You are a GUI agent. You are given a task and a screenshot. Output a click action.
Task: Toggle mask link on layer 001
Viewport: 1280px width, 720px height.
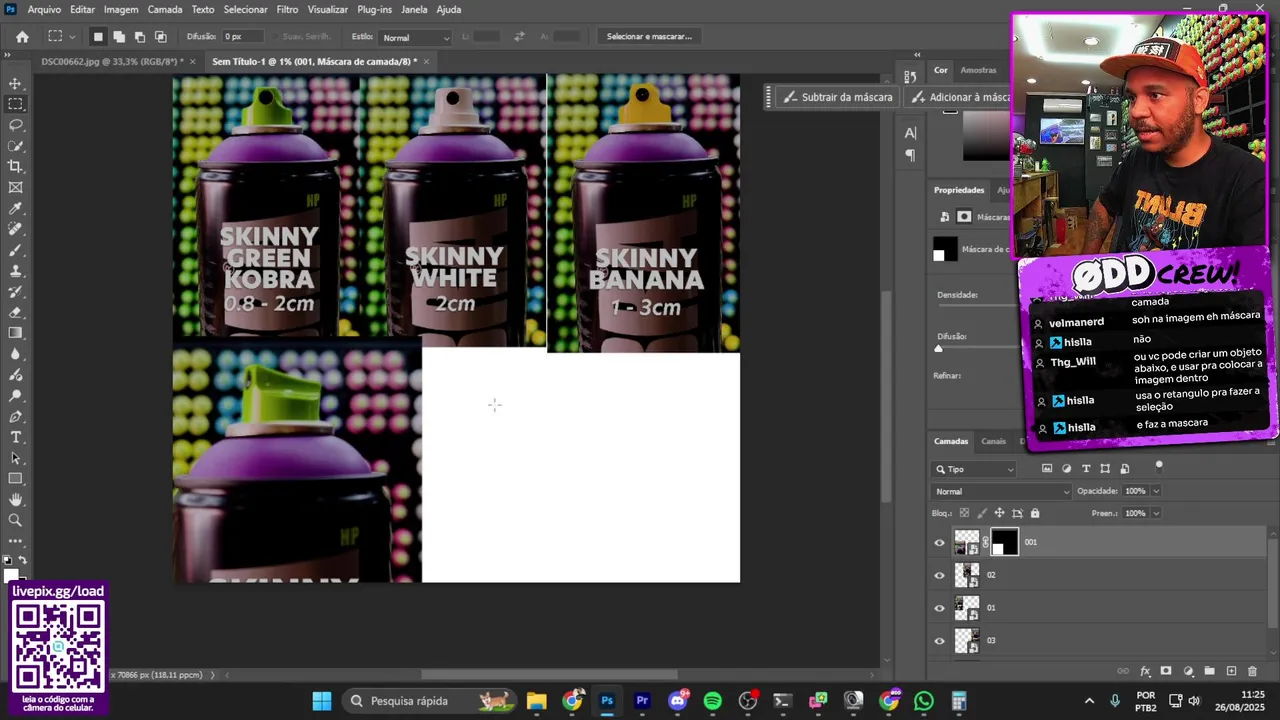click(985, 542)
